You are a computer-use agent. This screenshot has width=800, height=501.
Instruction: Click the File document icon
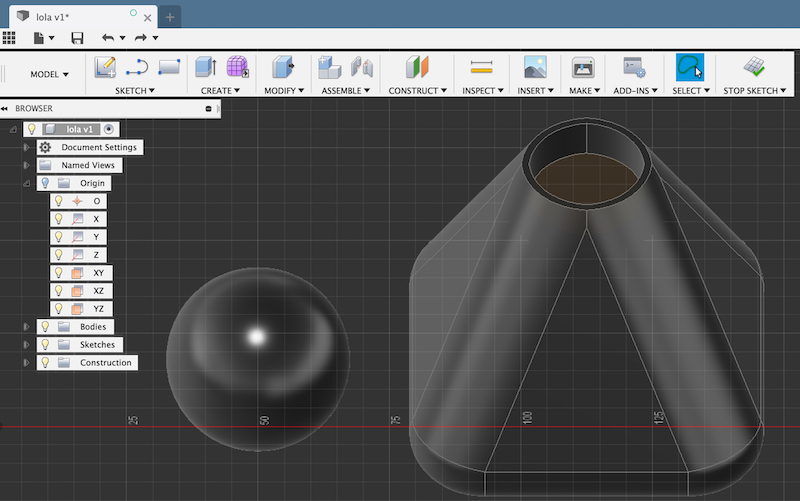(38, 38)
